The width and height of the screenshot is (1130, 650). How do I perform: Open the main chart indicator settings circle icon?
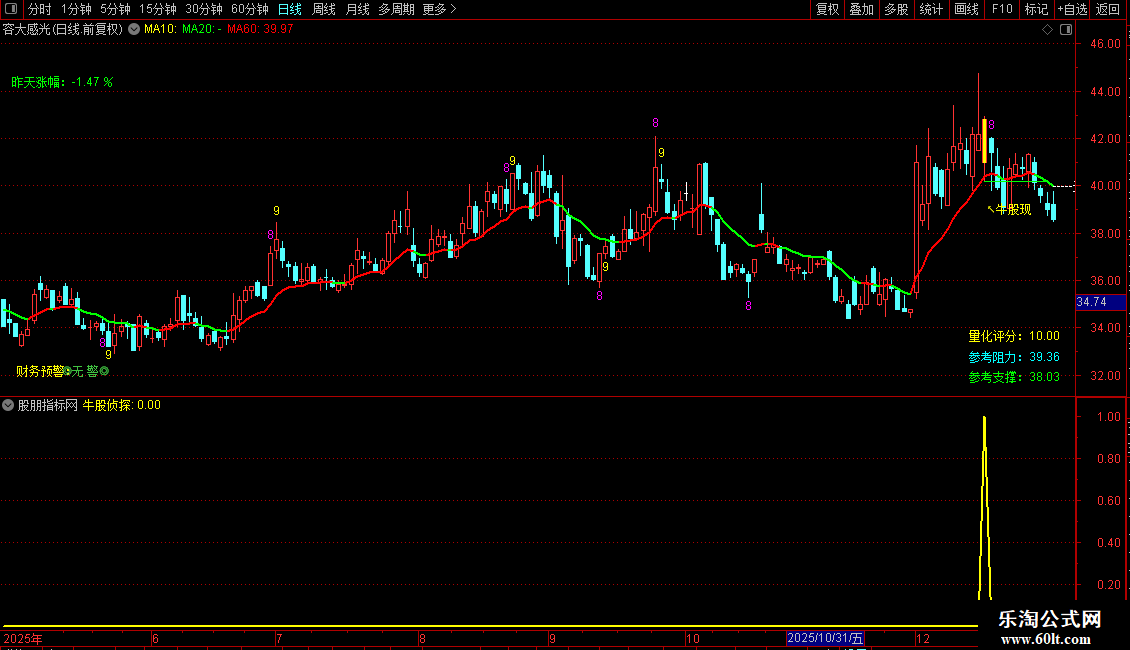pyautogui.click(x=134, y=29)
